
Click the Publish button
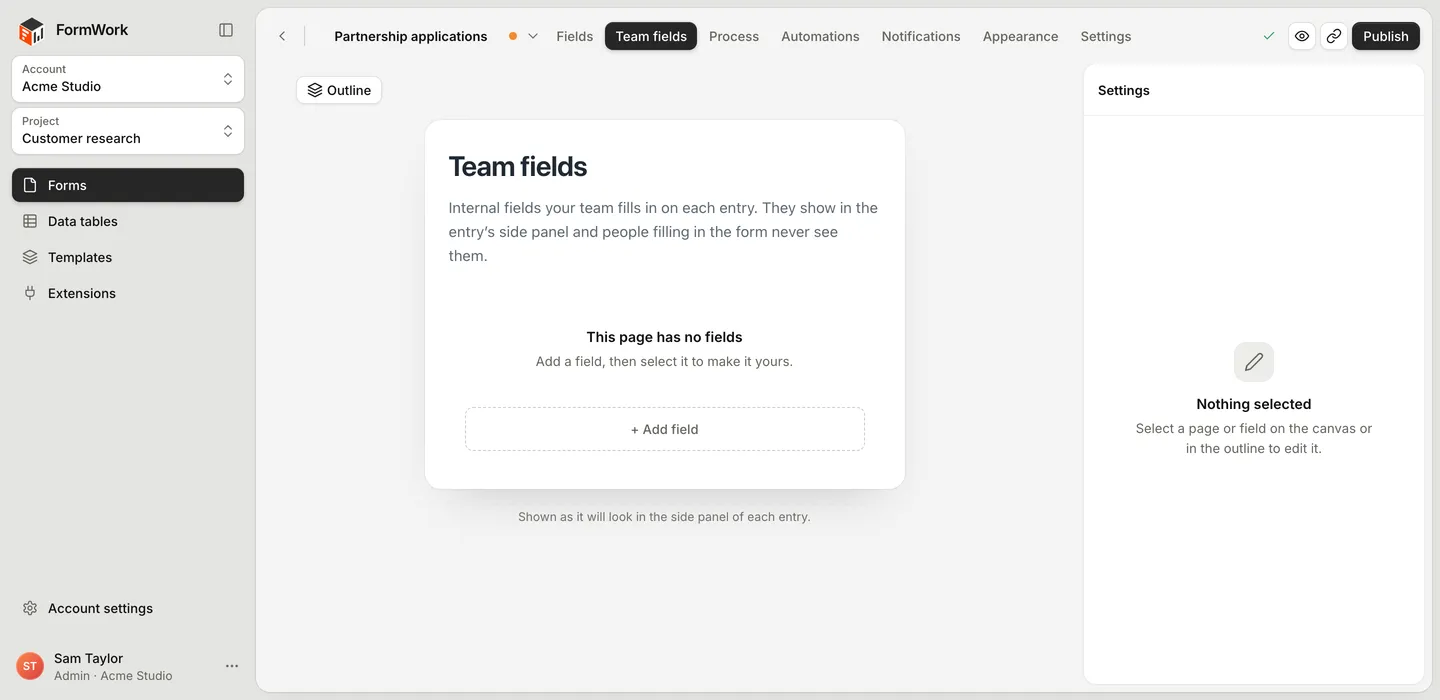pyautogui.click(x=1386, y=36)
